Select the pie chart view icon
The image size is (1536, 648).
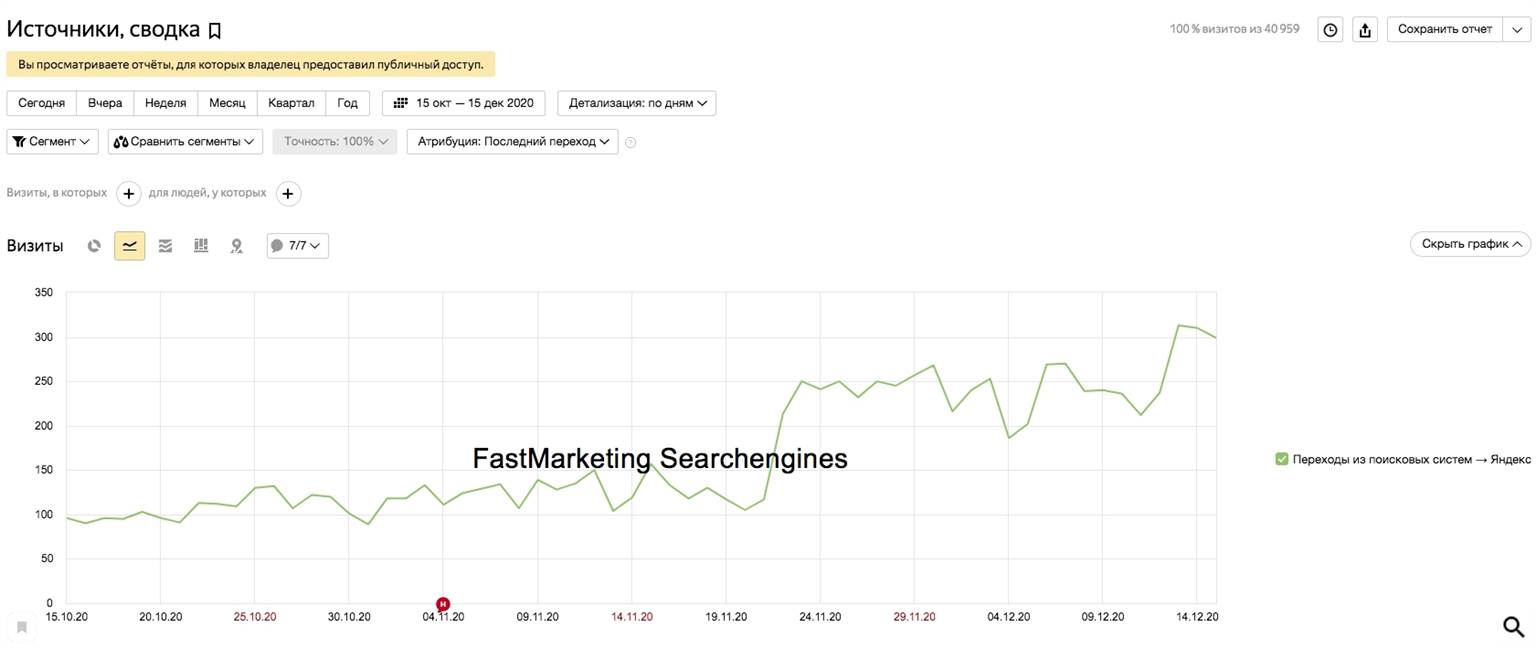click(94, 245)
